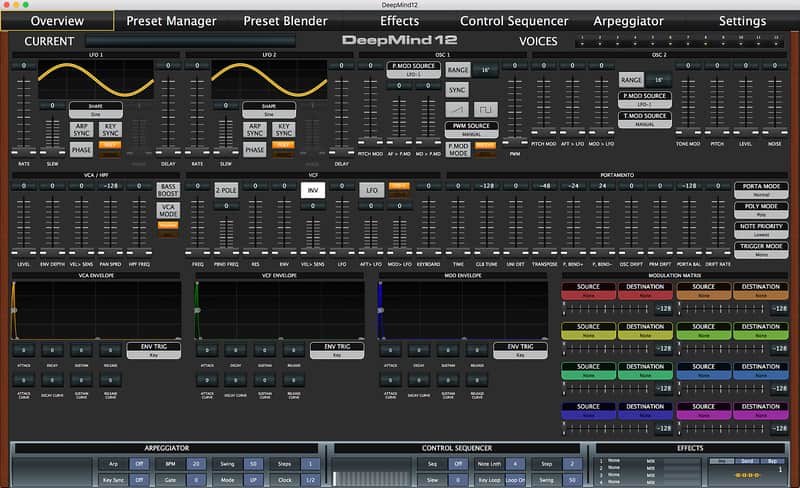The height and width of the screenshot is (488, 800).
Task: Toggle the LFO 2 PHASE button
Action: click(255, 150)
